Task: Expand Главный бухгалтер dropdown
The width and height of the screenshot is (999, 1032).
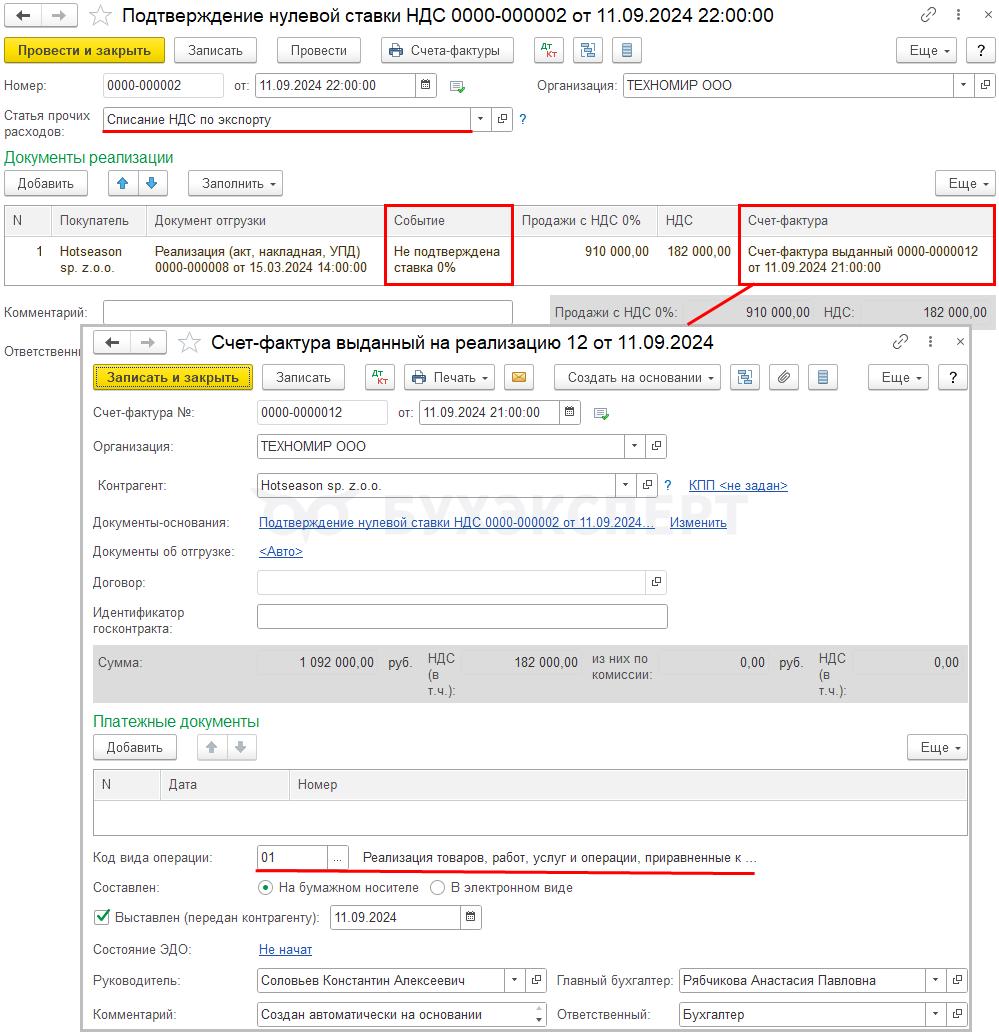Action: tap(935, 980)
